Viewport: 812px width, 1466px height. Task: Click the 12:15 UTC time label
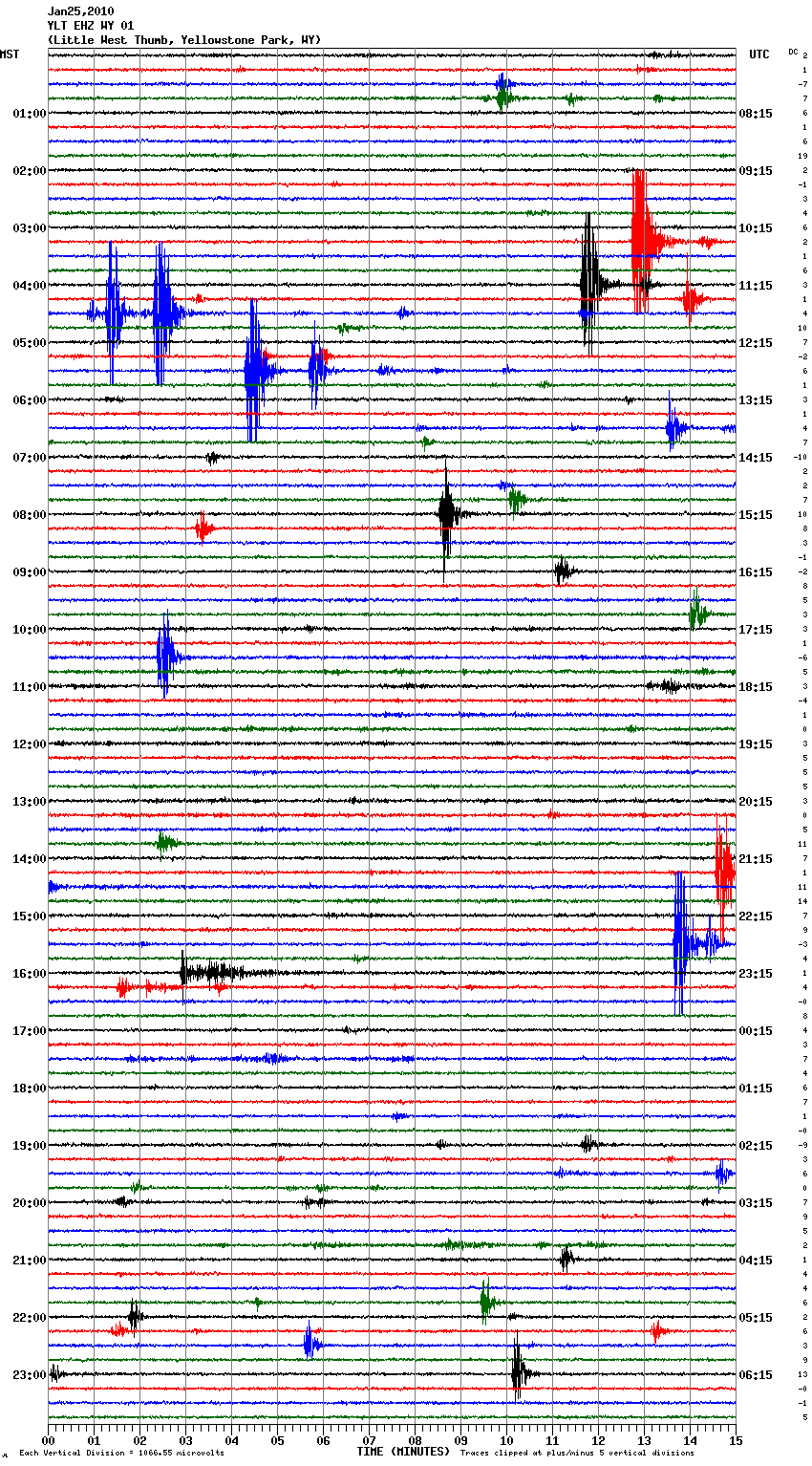[756, 343]
